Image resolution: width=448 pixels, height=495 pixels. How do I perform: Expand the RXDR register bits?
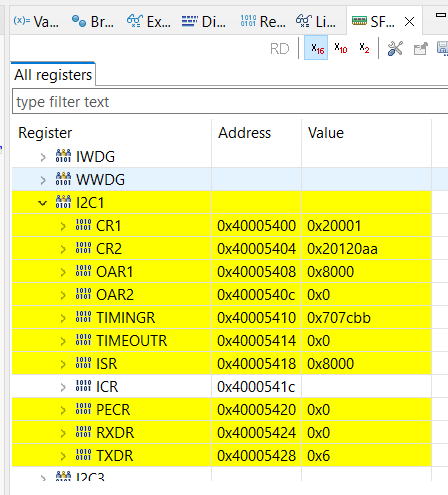63,433
